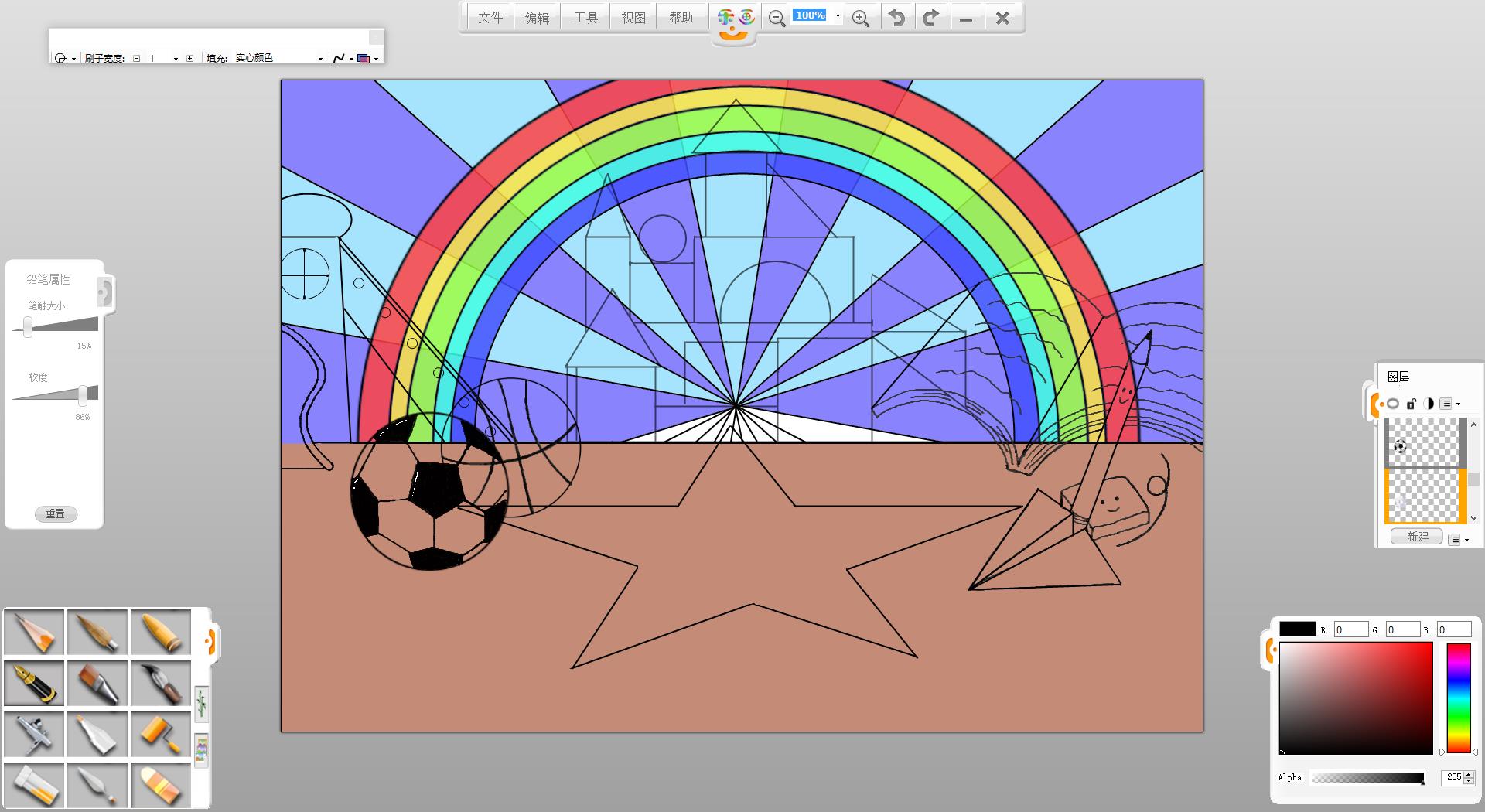Expand the zoom percentage dropdown
The height and width of the screenshot is (812, 1485).
click(838, 16)
